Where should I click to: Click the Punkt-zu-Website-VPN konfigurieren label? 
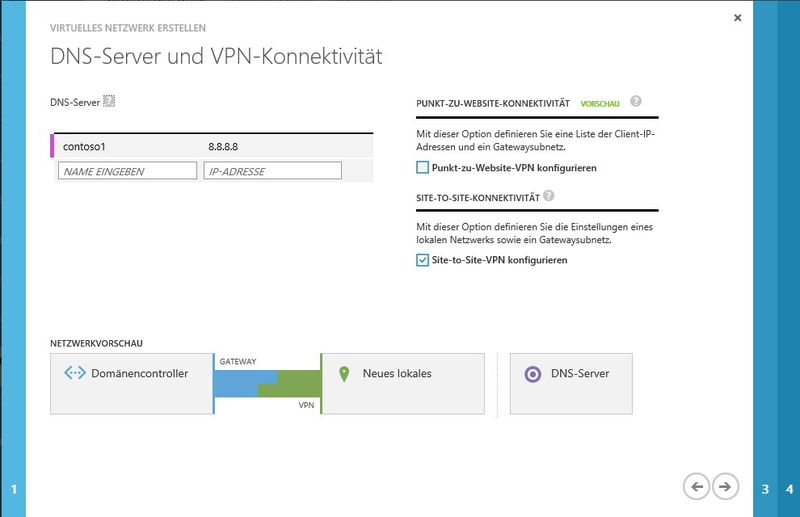[x=514, y=167]
